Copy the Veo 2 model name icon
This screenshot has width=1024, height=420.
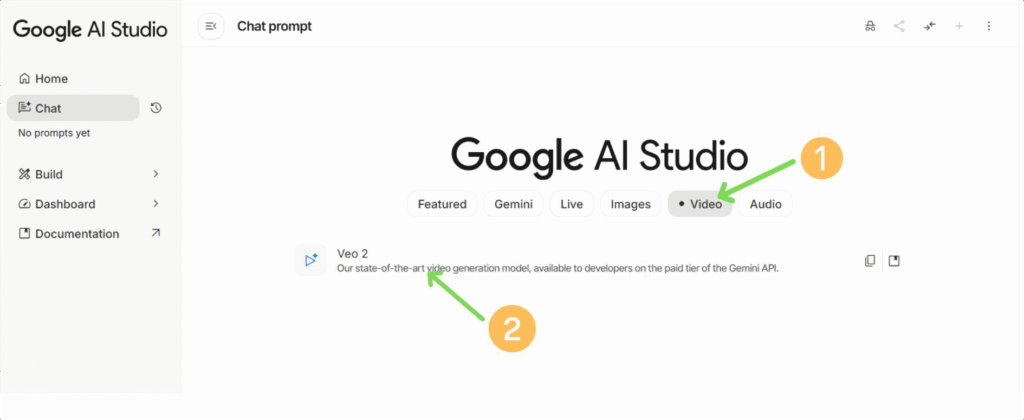870,261
